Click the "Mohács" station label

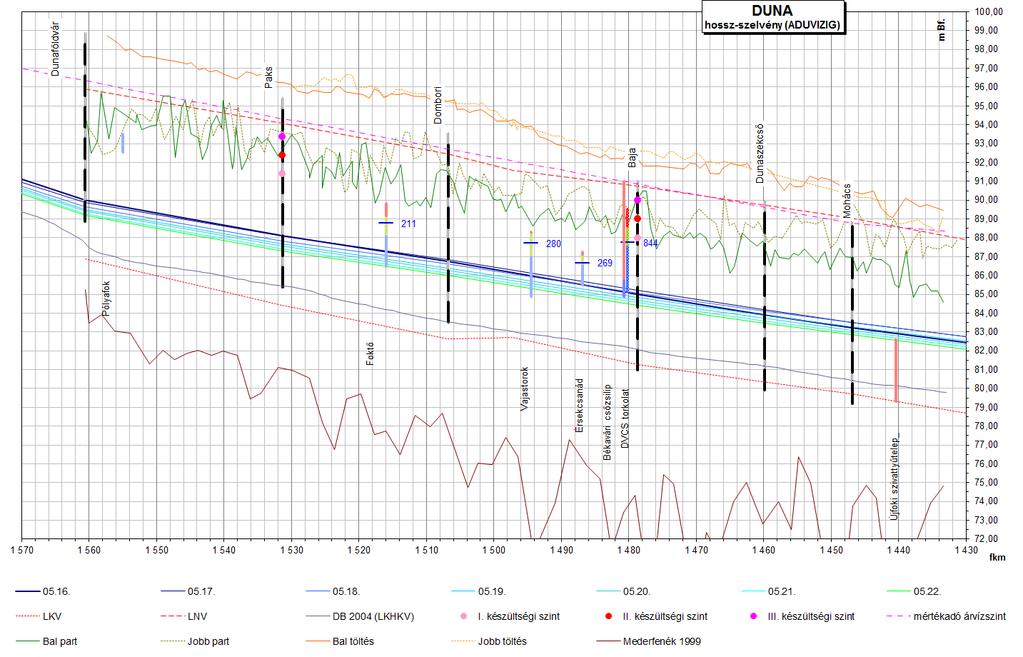coord(846,200)
